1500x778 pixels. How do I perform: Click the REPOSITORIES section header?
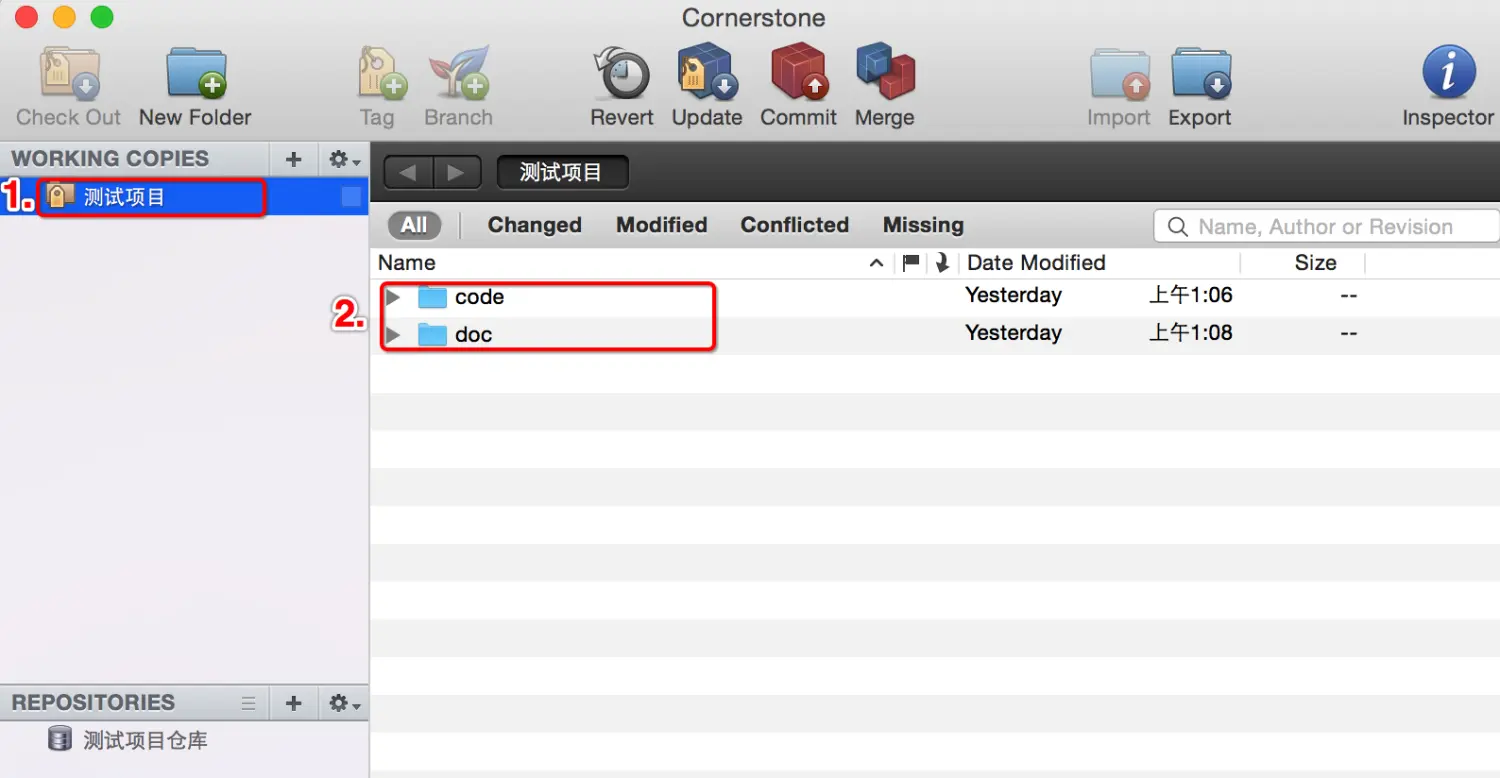pos(93,703)
